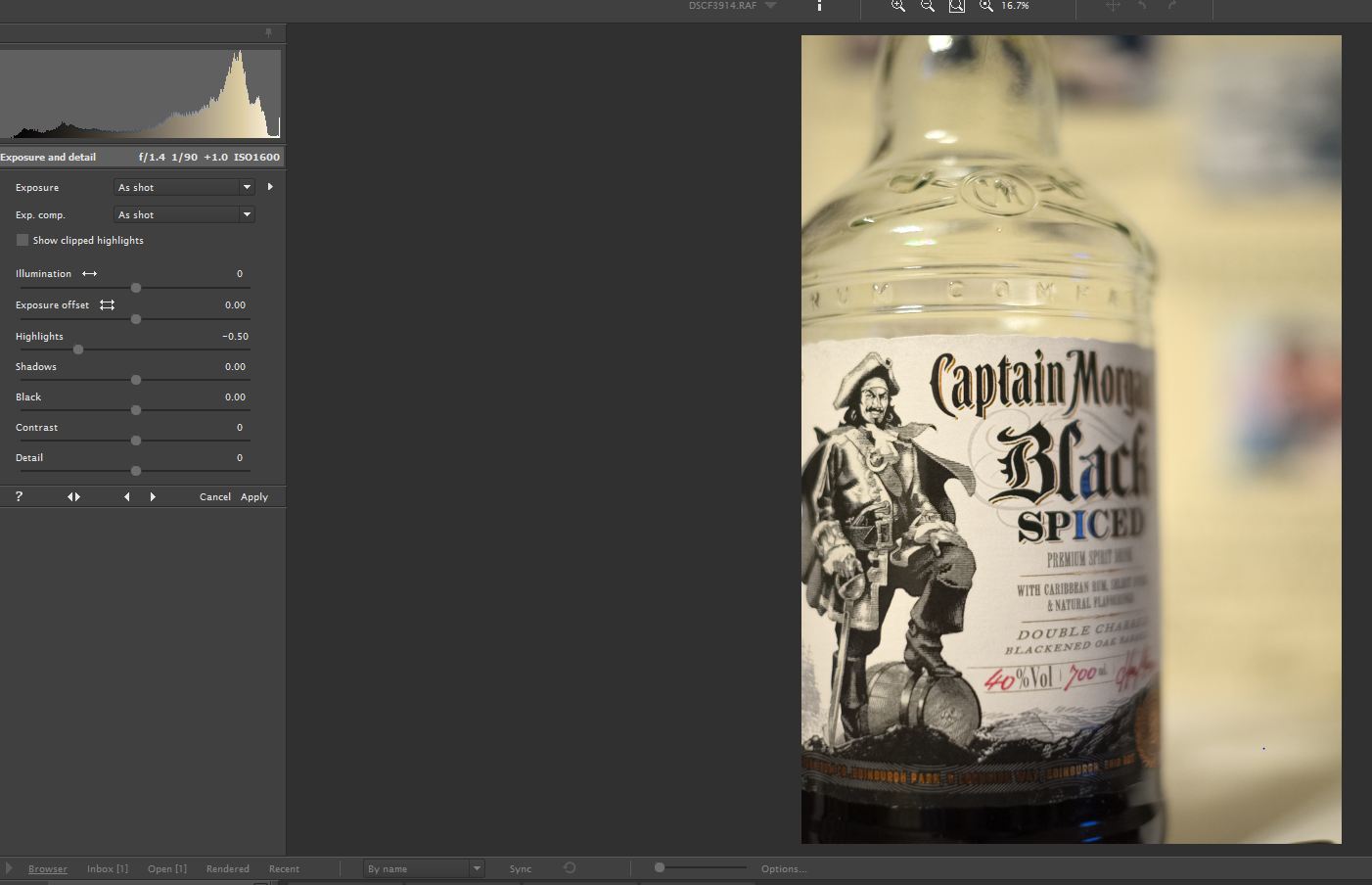The height and width of the screenshot is (885, 1372).
Task: Click the 16.7% zoom level value
Action: [x=1015, y=6]
